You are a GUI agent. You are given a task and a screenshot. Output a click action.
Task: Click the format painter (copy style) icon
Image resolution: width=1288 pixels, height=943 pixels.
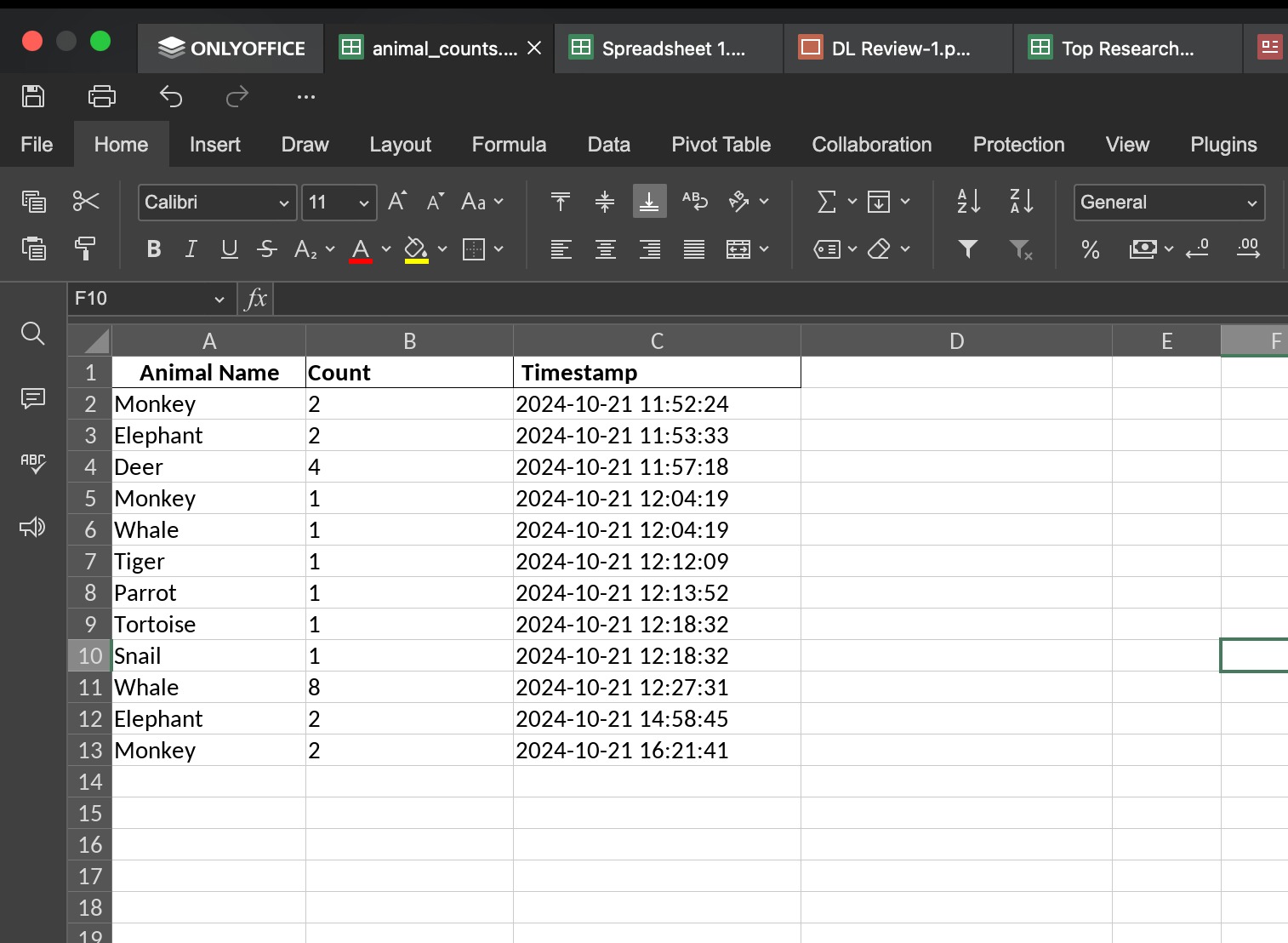click(85, 249)
